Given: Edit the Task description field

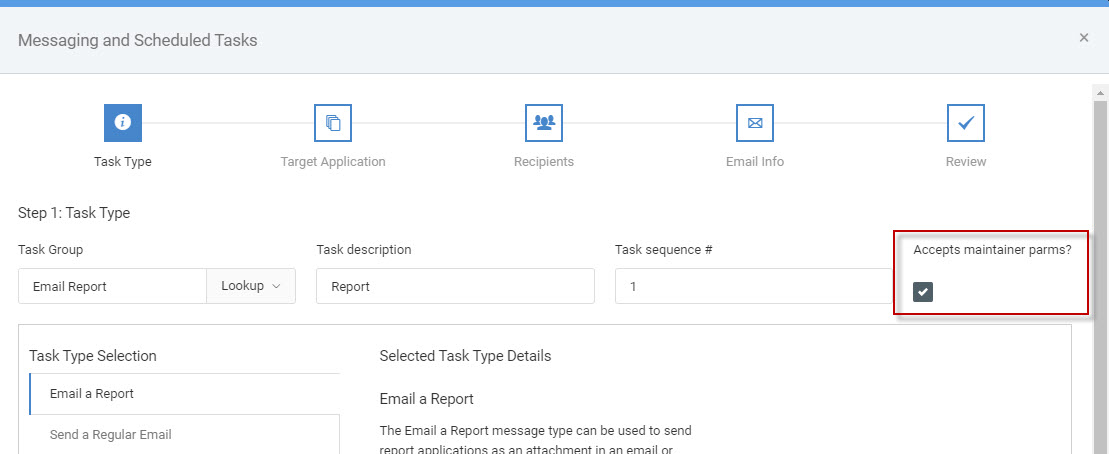Looking at the screenshot, I should point(455,286).
